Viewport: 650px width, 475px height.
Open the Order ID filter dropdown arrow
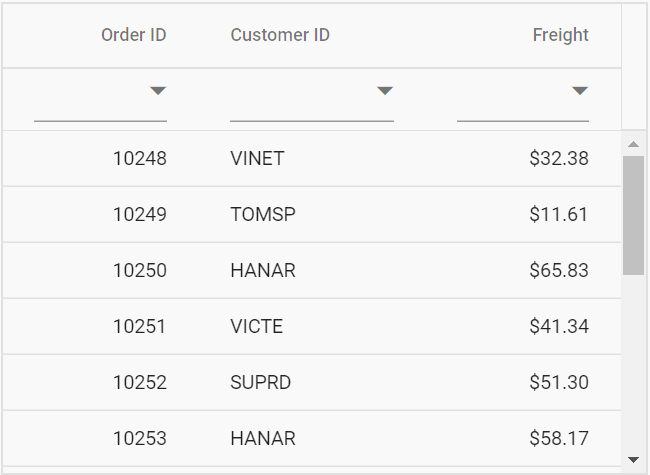point(157,91)
